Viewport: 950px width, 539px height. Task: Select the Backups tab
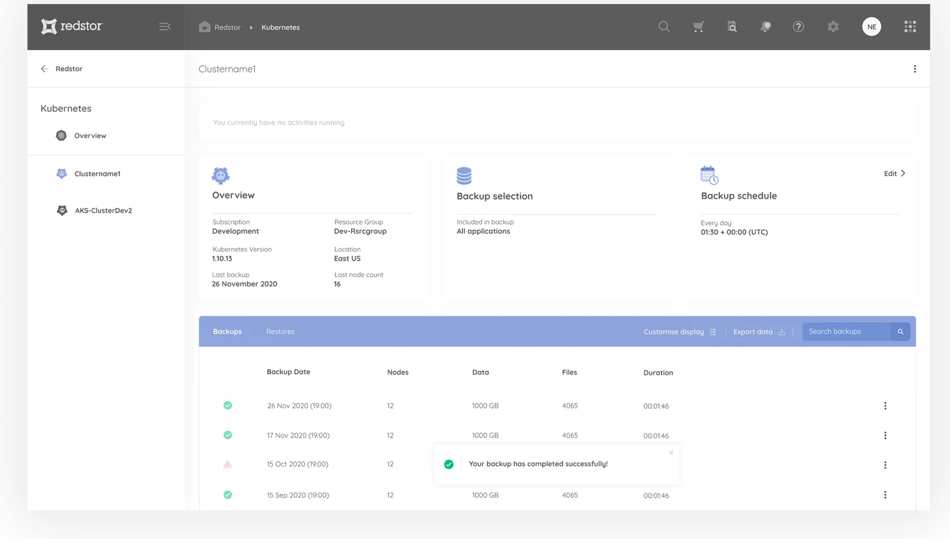pyautogui.click(x=227, y=332)
